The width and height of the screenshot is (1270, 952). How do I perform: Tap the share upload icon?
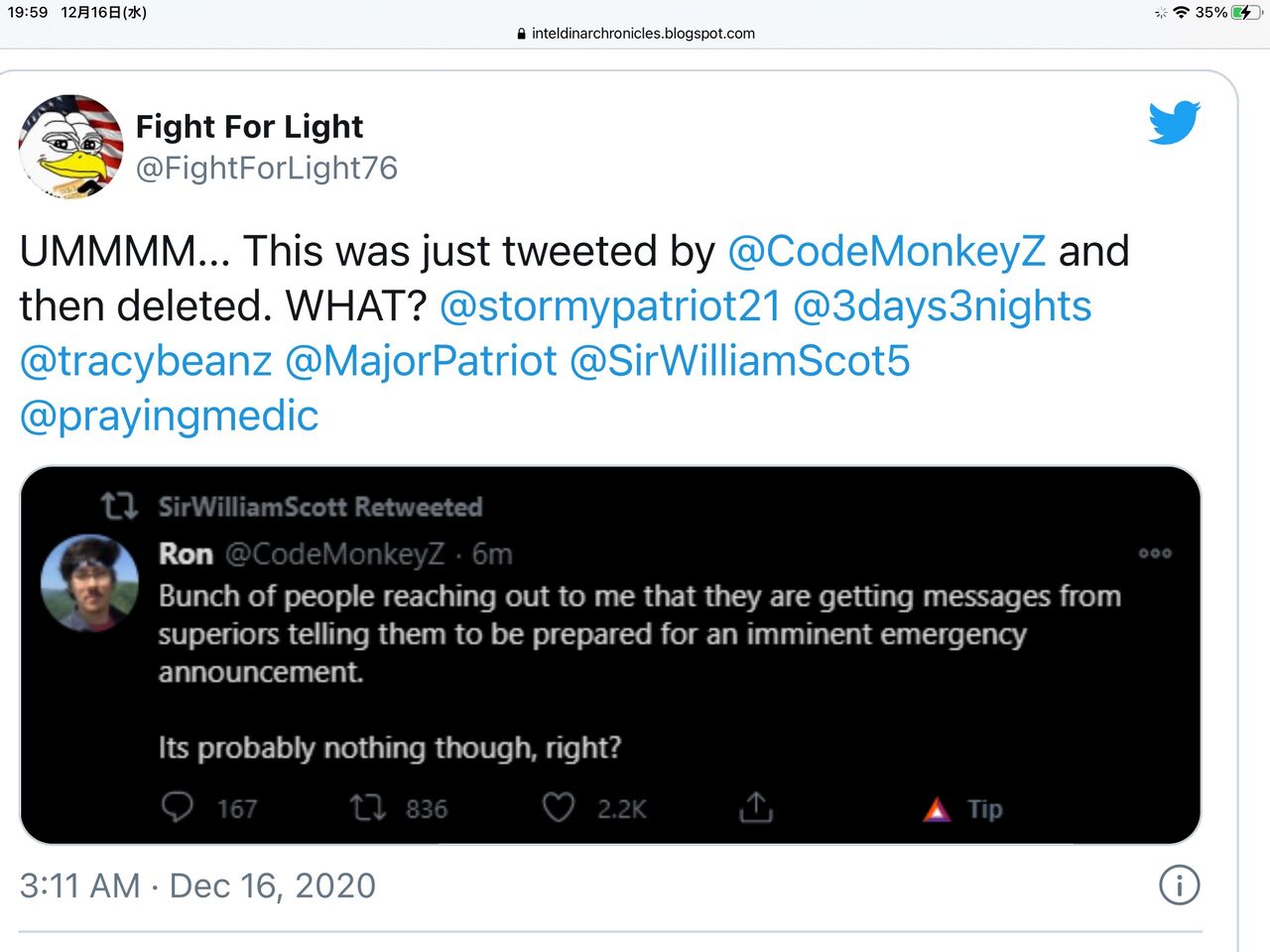tap(755, 807)
